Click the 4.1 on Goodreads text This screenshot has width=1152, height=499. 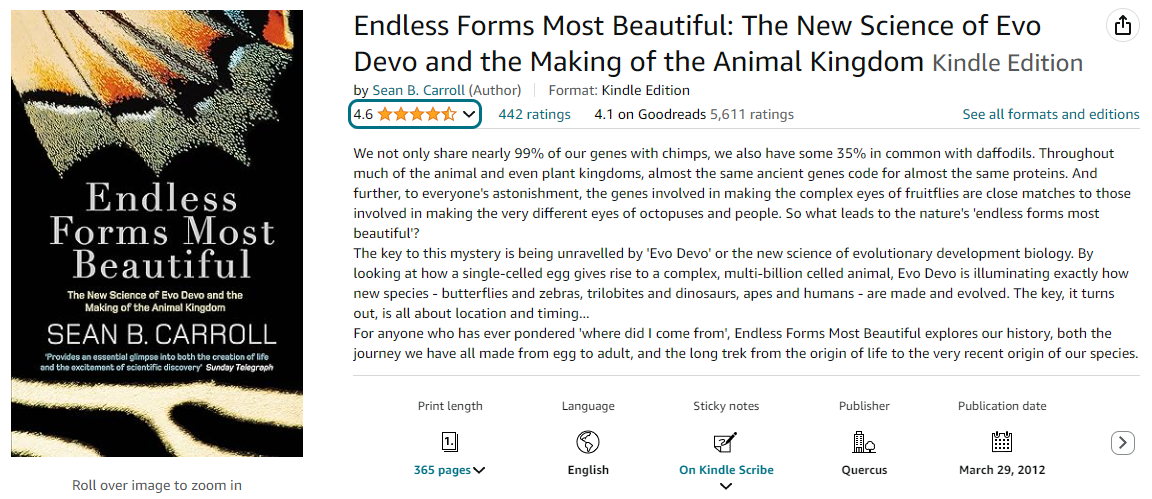649,114
